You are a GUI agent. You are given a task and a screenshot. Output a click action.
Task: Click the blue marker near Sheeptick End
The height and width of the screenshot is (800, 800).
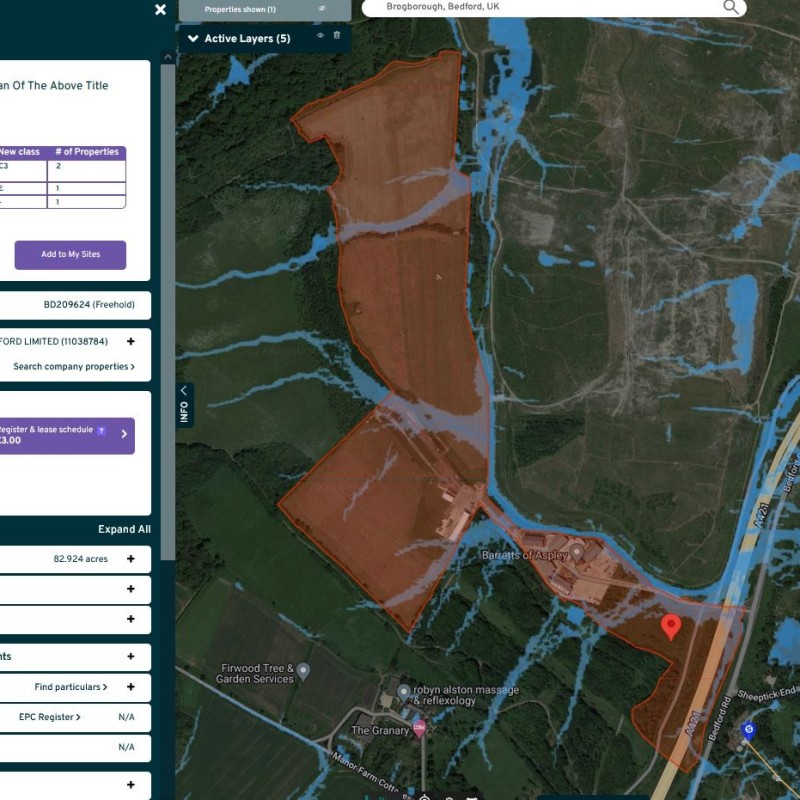[747, 731]
